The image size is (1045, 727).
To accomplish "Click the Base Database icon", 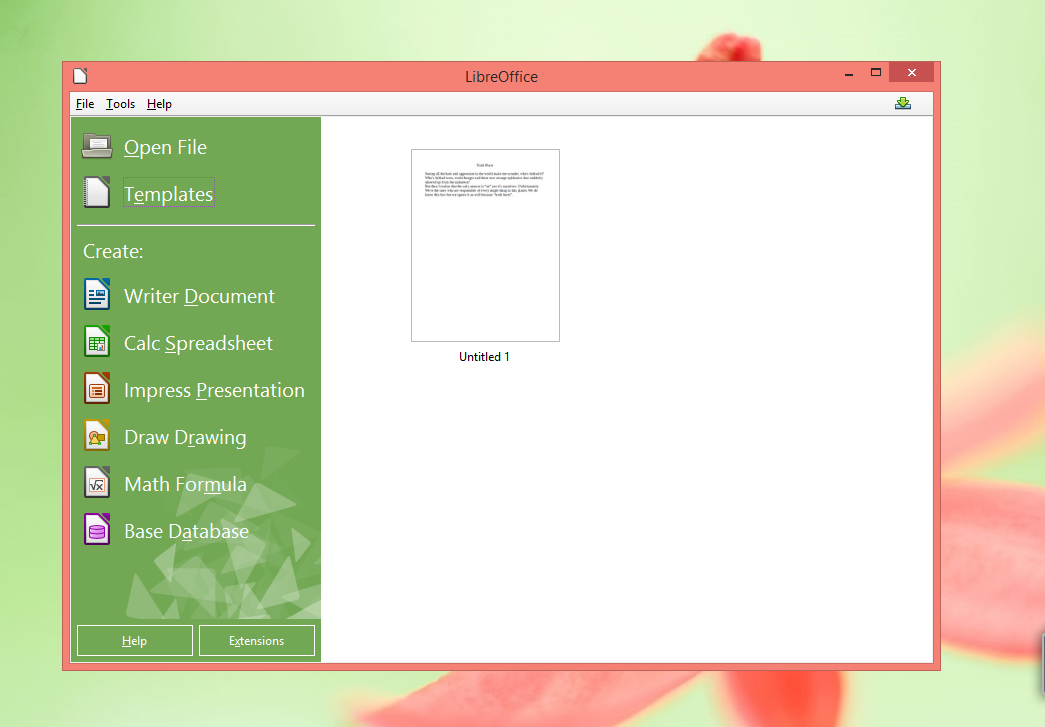I will (x=97, y=530).
